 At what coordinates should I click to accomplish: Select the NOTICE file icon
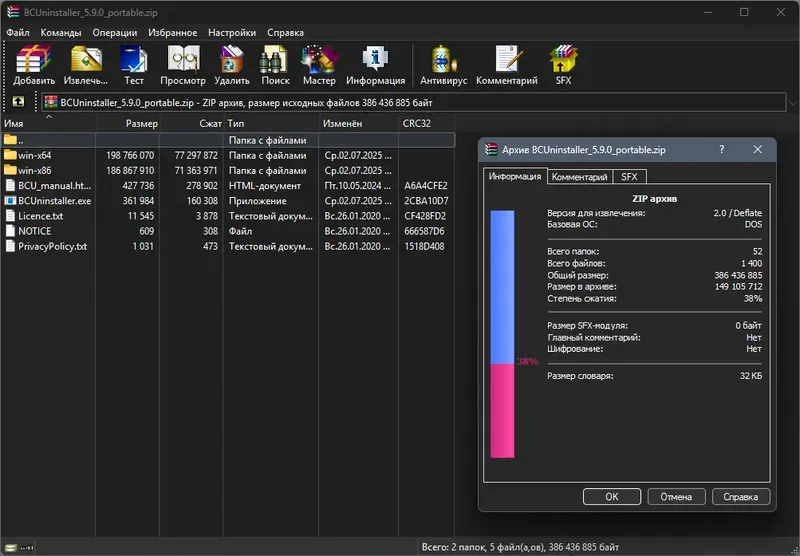pyautogui.click(x=10, y=231)
